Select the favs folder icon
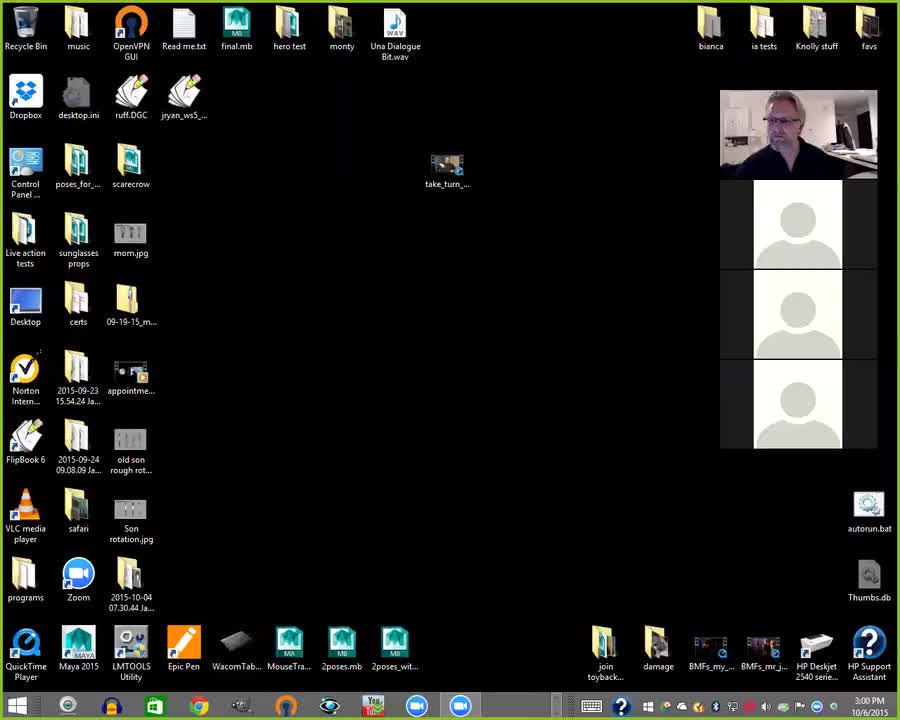 869,29
